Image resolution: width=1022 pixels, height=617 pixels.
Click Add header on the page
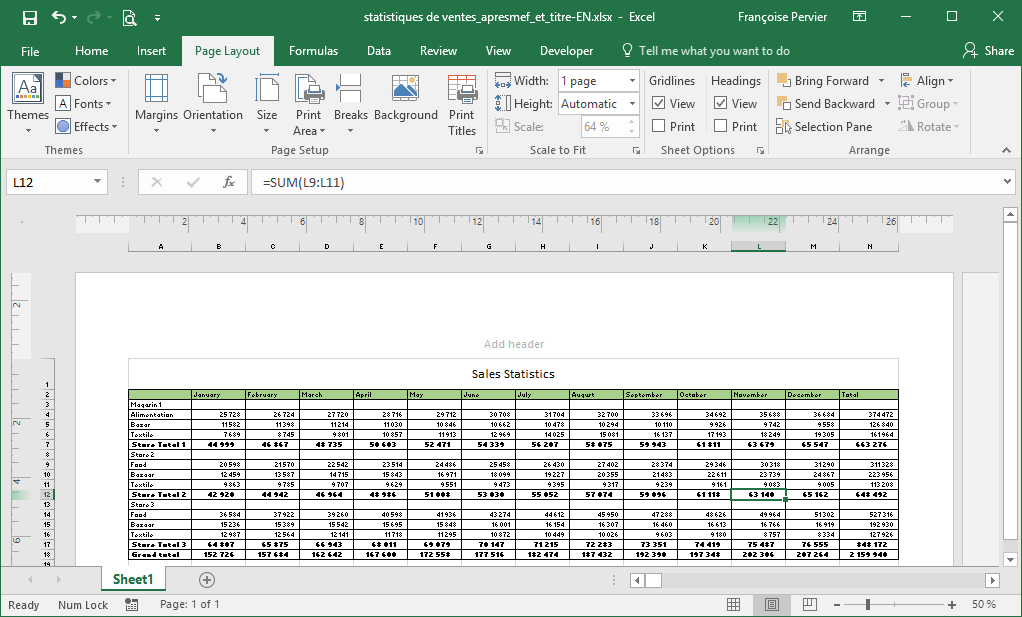(x=514, y=344)
